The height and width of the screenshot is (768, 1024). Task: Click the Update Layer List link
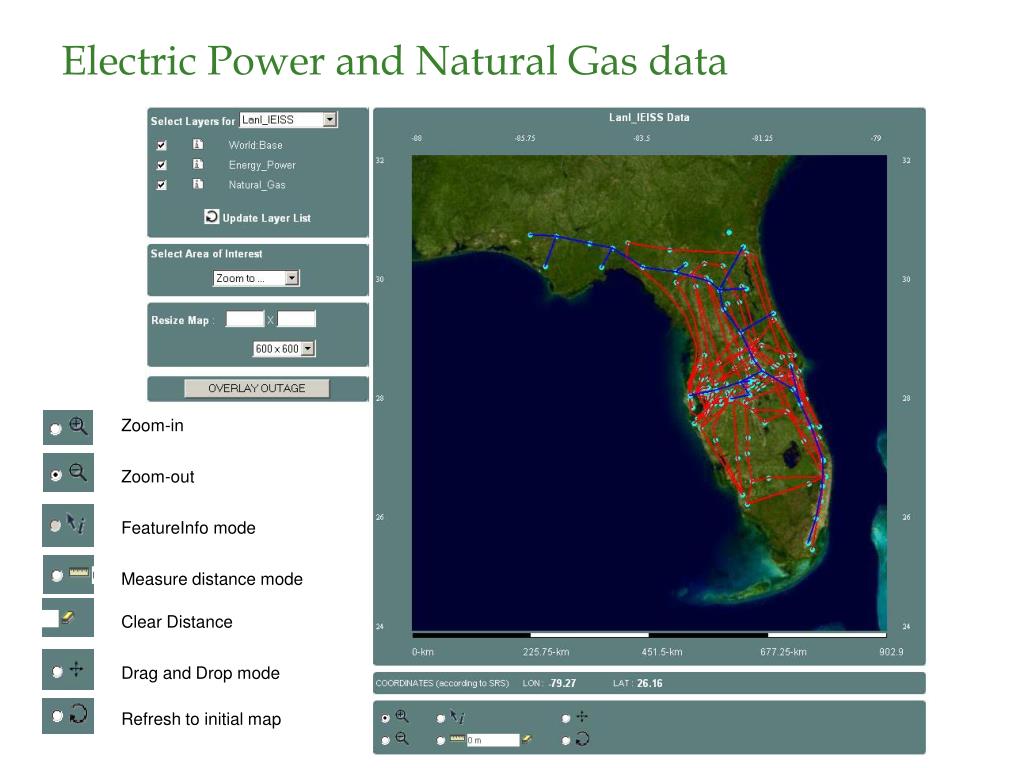click(x=266, y=218)
